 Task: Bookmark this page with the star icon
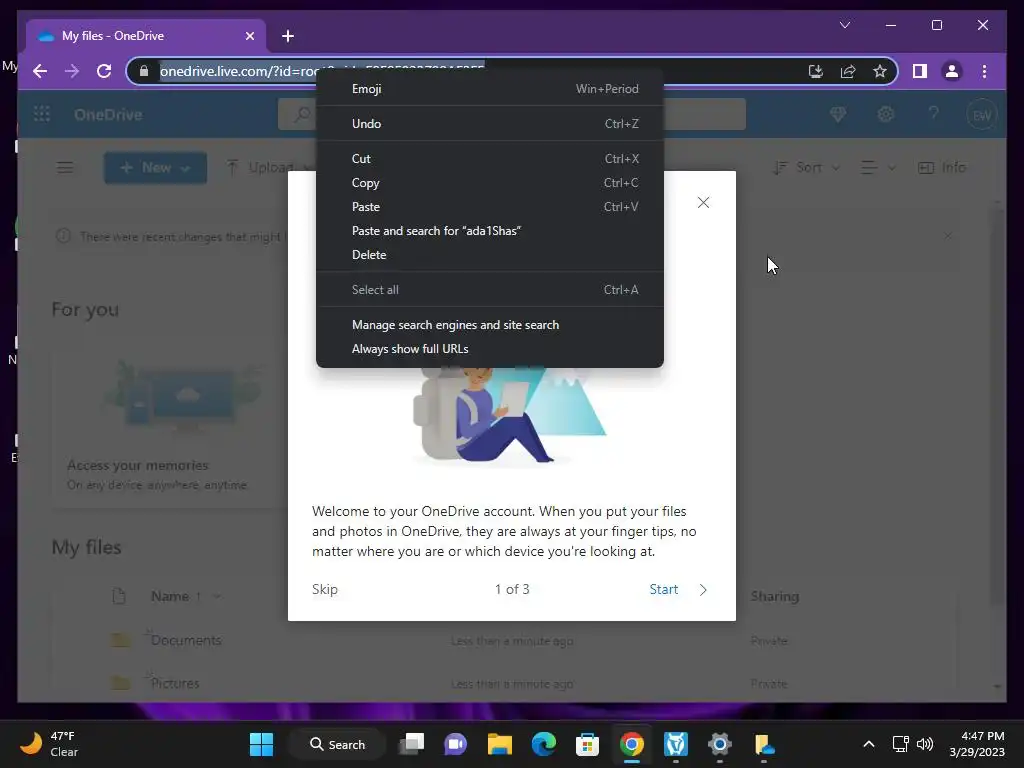pos(880,71)
